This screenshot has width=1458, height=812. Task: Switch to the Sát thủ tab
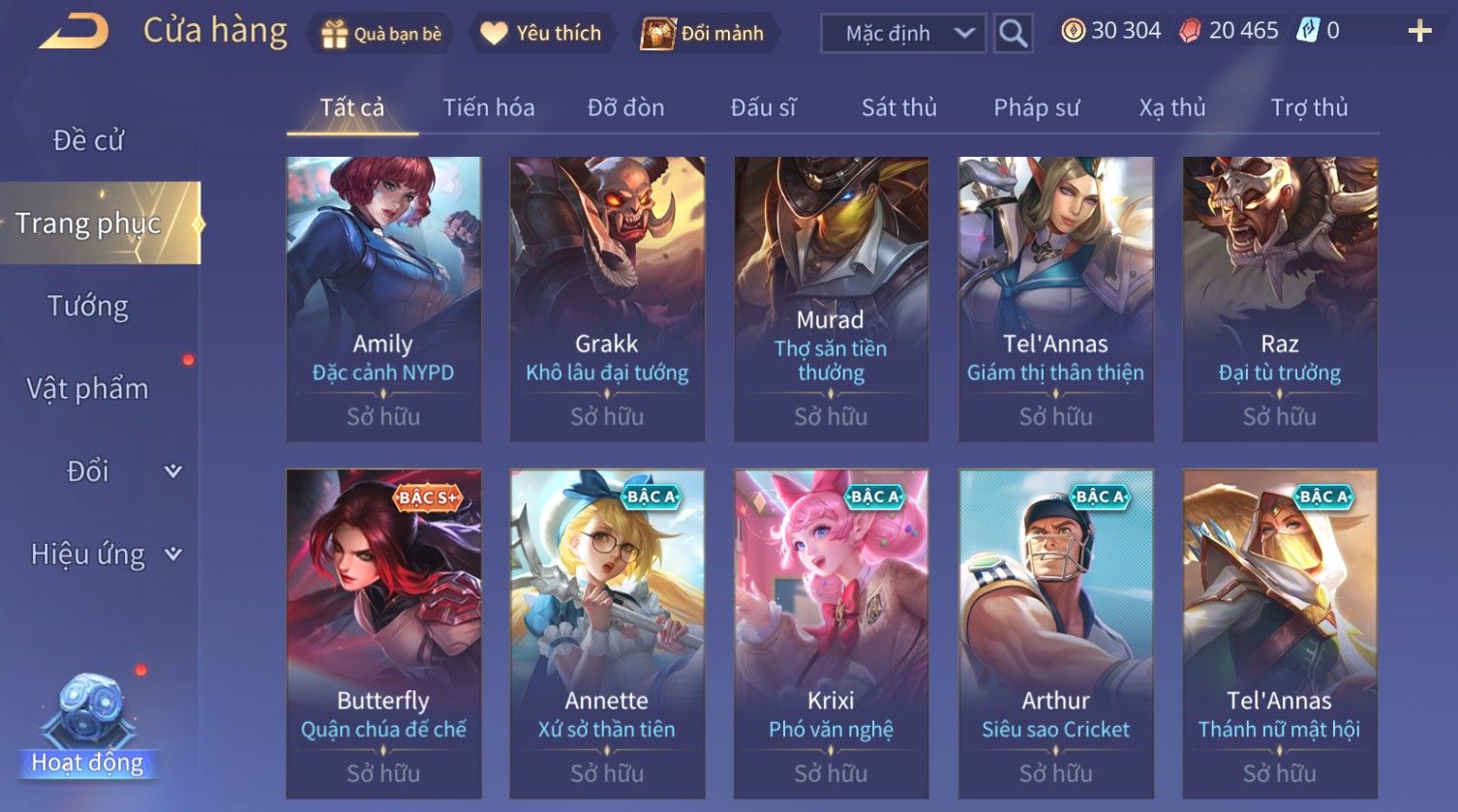pos(899,107)
